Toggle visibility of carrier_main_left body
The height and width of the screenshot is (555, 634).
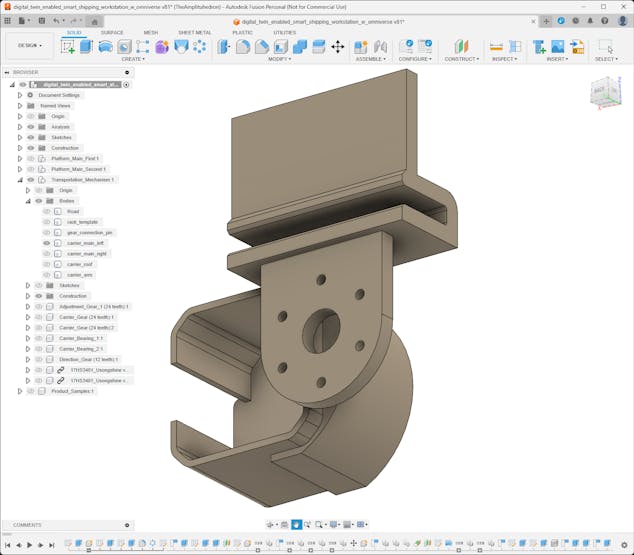pos(46,243)
